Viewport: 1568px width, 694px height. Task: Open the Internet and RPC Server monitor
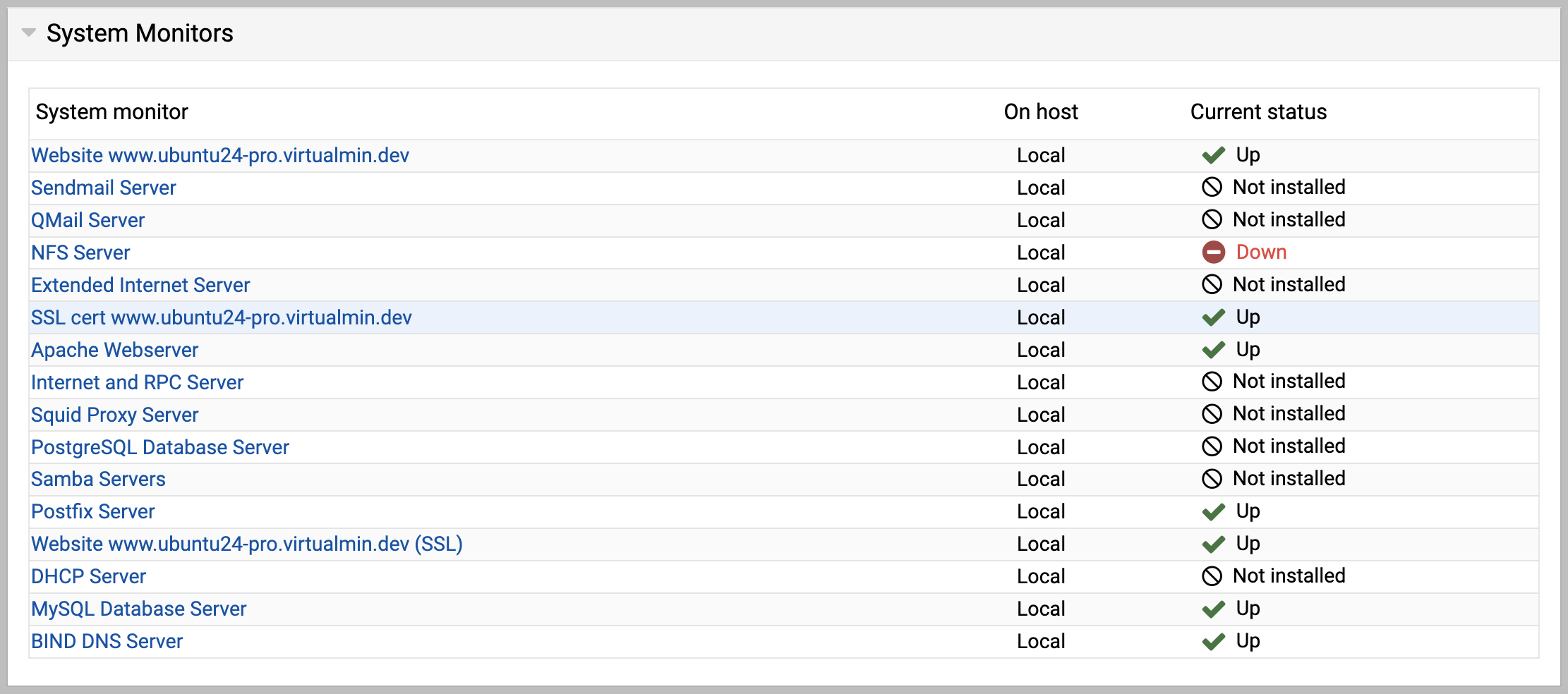(137, 382)
